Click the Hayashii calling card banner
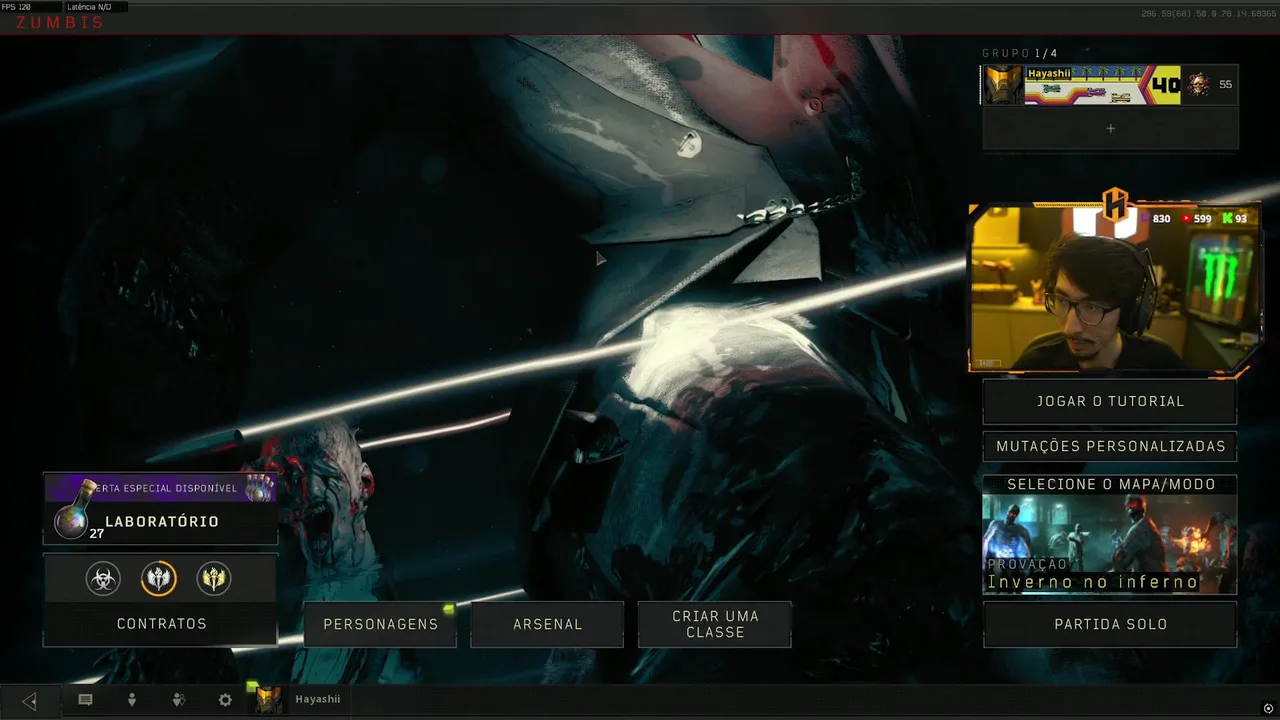Viewport: 1280px width, 720px height. 1102,85
